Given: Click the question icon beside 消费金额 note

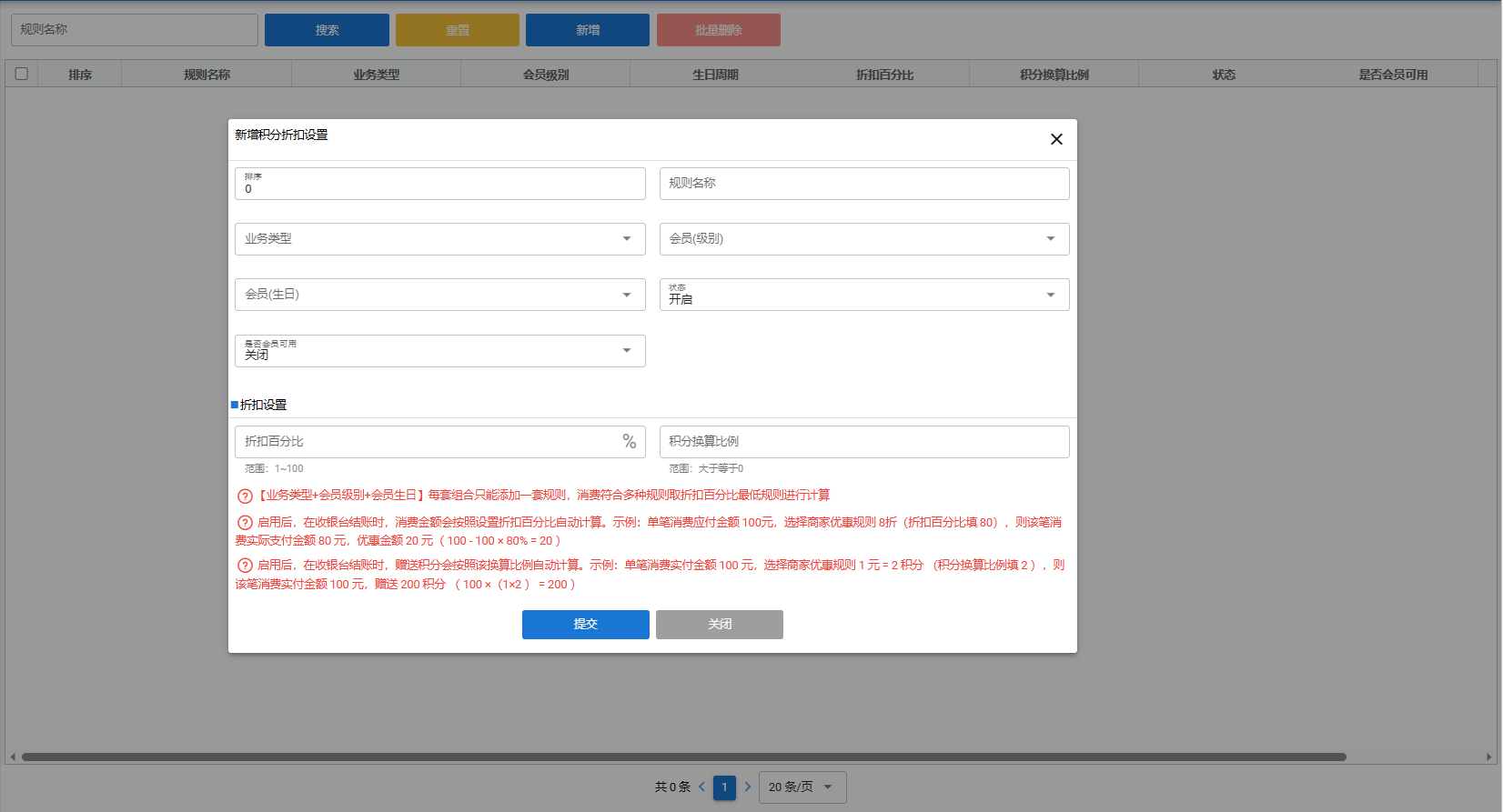Looking at the screenshot, I should (x=245, y=523).
